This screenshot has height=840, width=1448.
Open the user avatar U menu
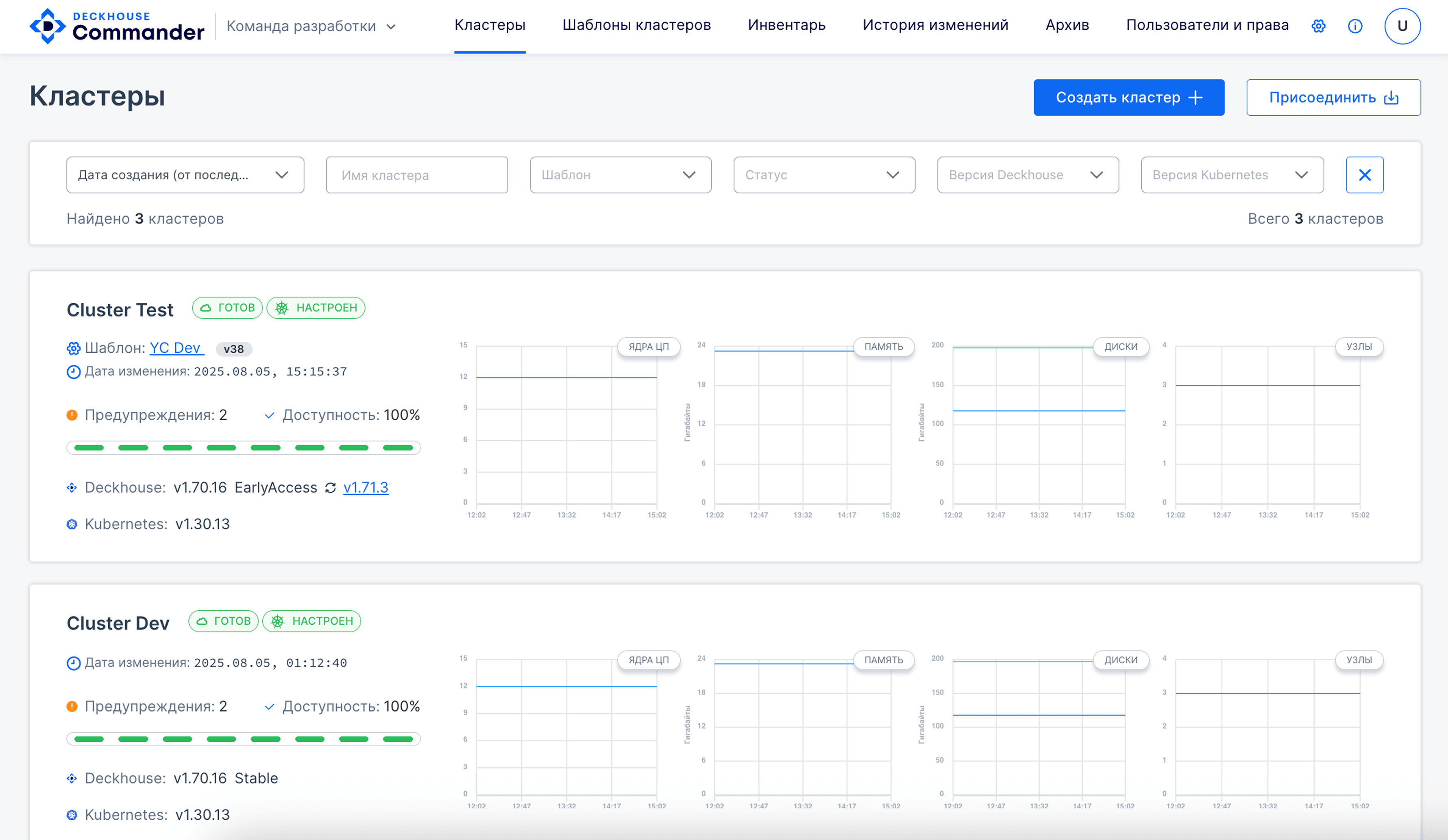(1402, 26)
